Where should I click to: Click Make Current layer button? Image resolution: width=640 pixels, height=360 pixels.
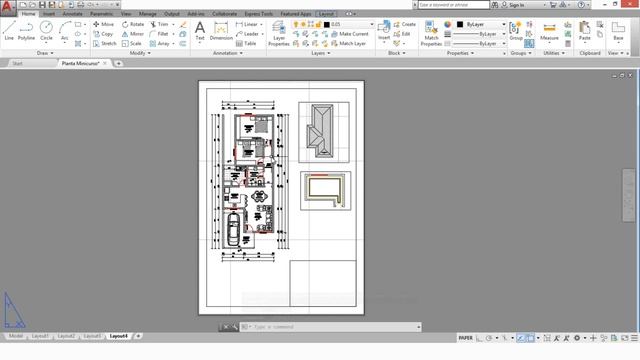tap(350, 34)
